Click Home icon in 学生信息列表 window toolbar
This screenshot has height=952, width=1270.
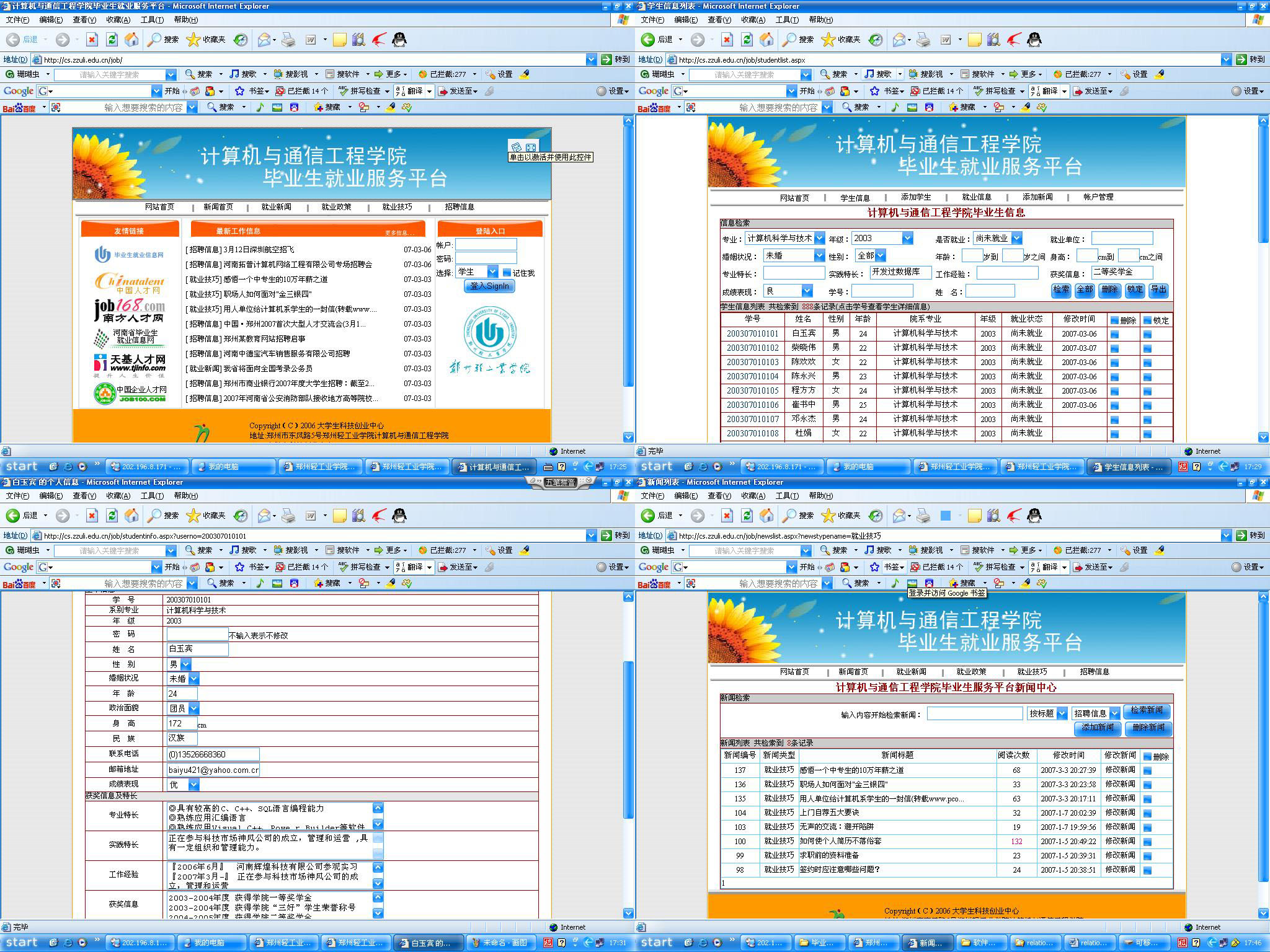(x=766, y=40)
